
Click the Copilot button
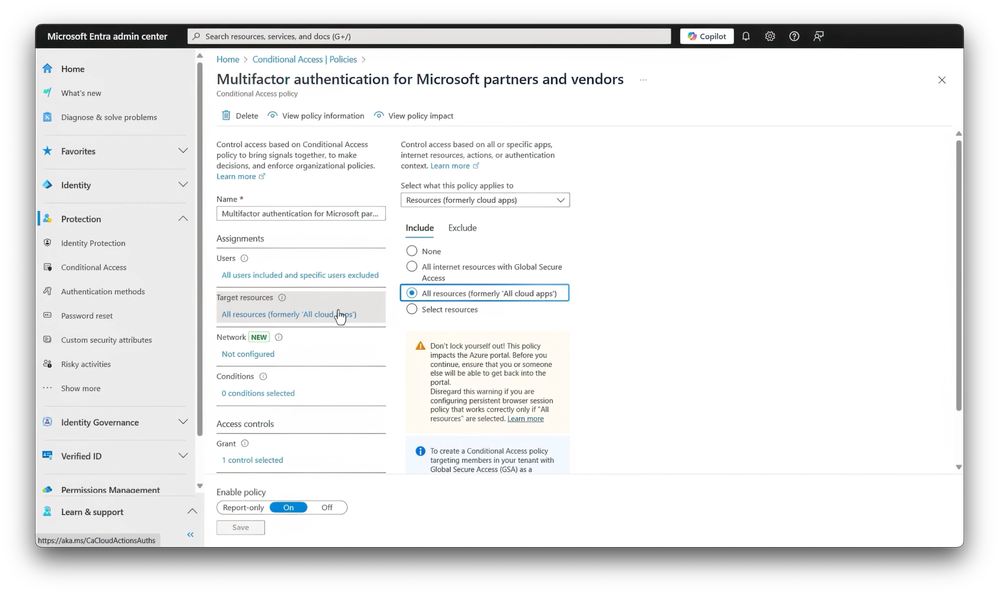click(707, 36)
